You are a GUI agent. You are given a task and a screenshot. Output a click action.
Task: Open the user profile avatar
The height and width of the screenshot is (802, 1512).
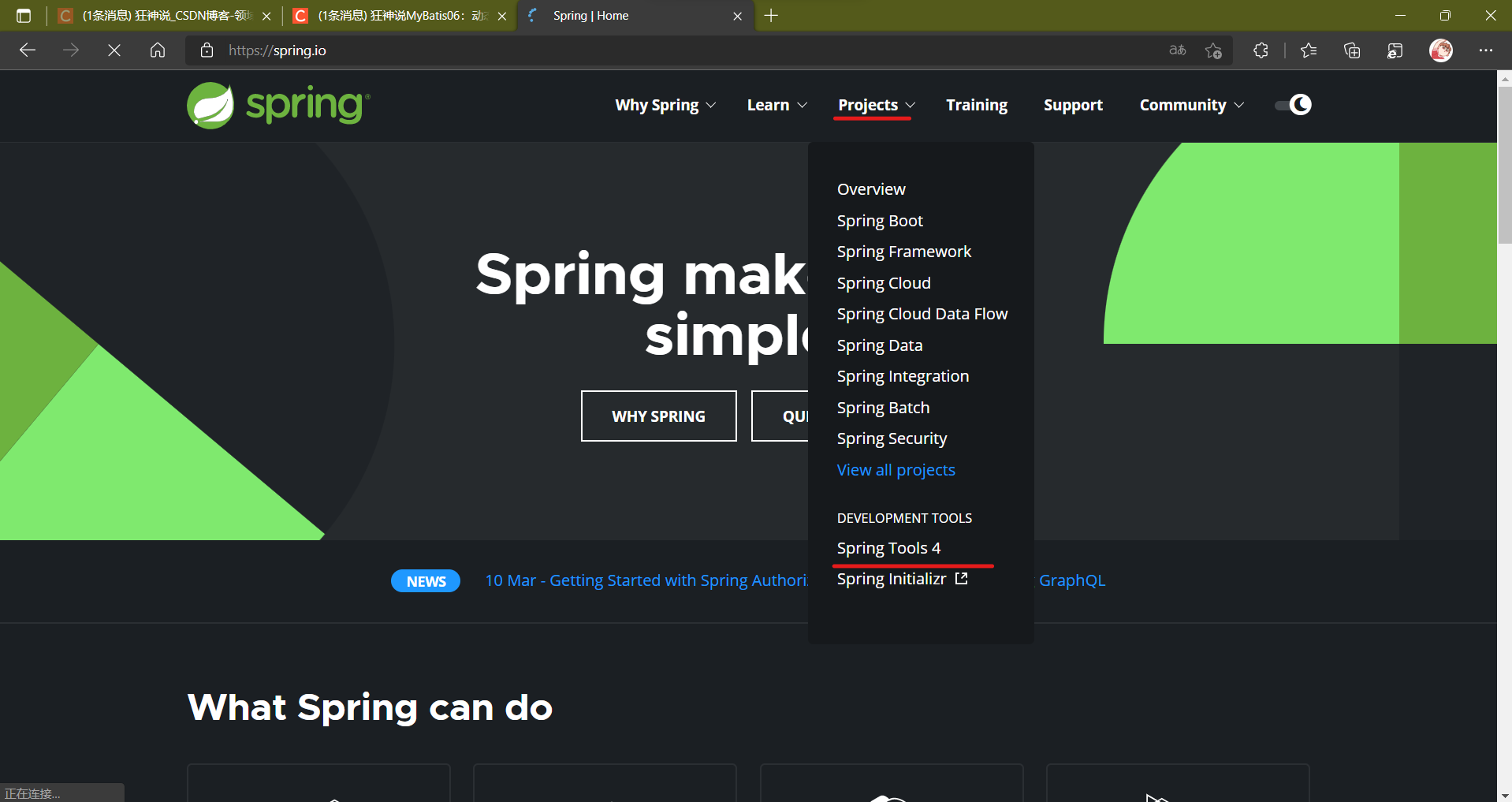point(1441,50)
